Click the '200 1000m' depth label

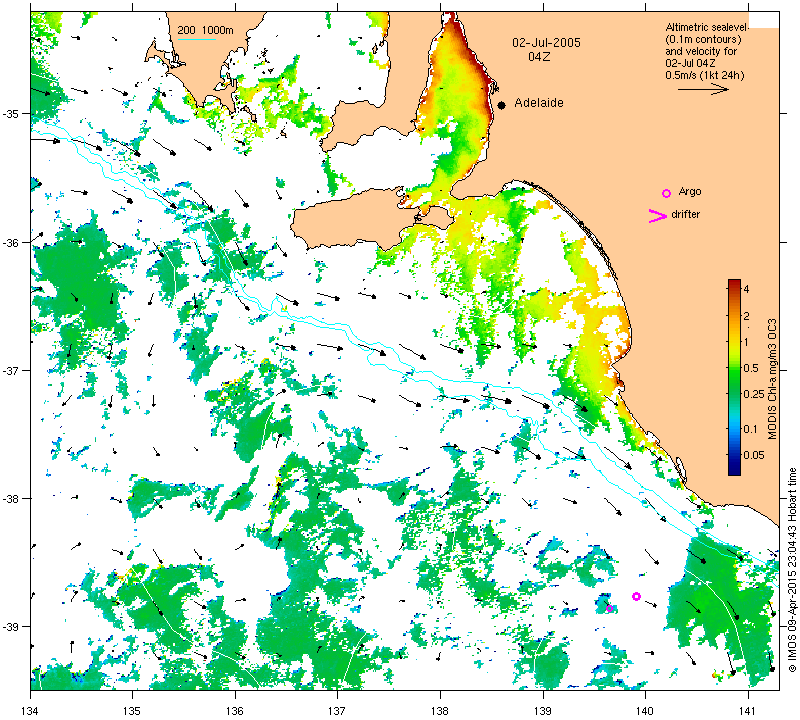tap(205, 30)
